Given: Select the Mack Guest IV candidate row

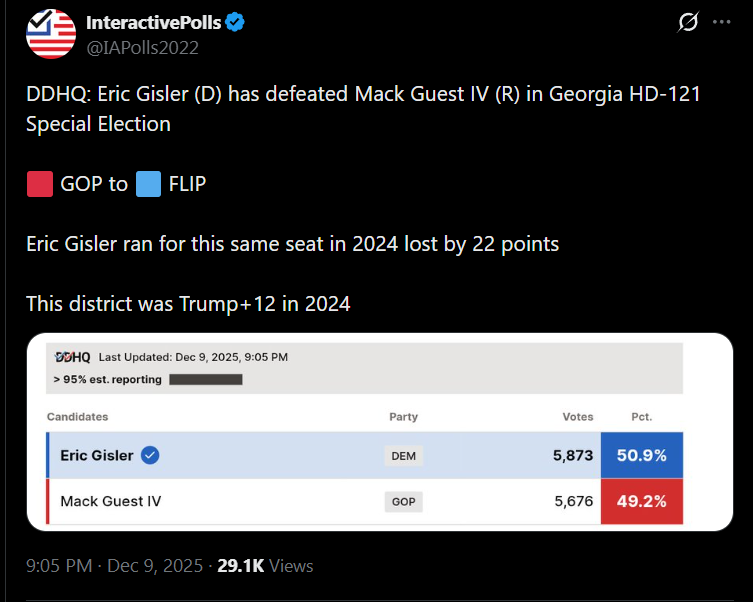Looking at the screenshot, I should [111, 502].
